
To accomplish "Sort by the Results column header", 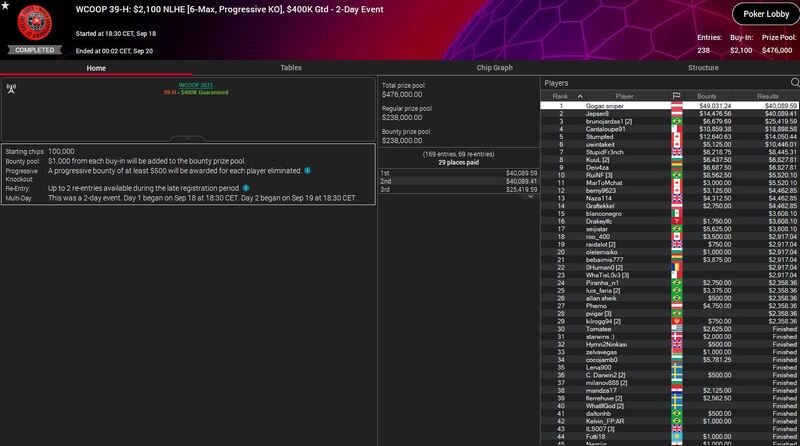I will coord(767,96).
